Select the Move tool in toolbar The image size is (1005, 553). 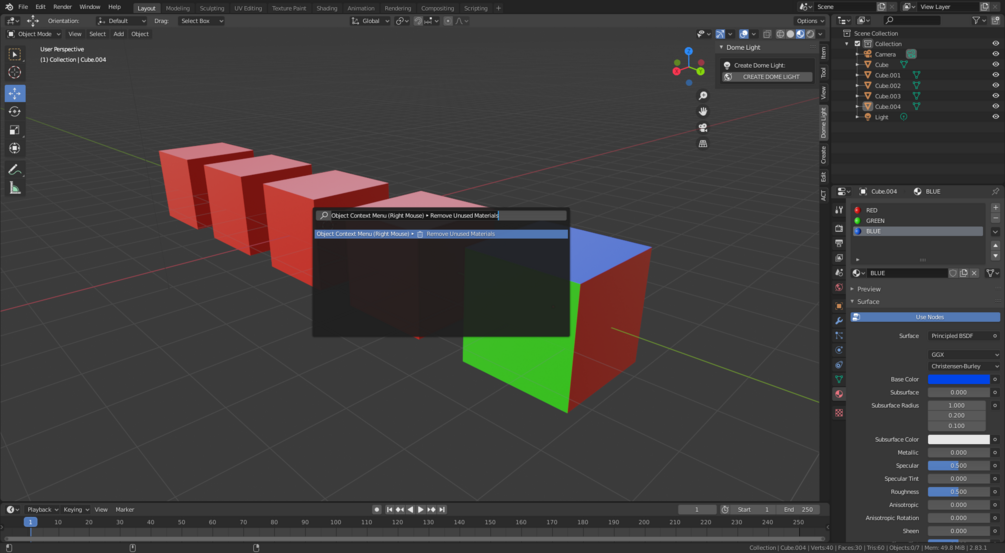click(x=15, y=94)
